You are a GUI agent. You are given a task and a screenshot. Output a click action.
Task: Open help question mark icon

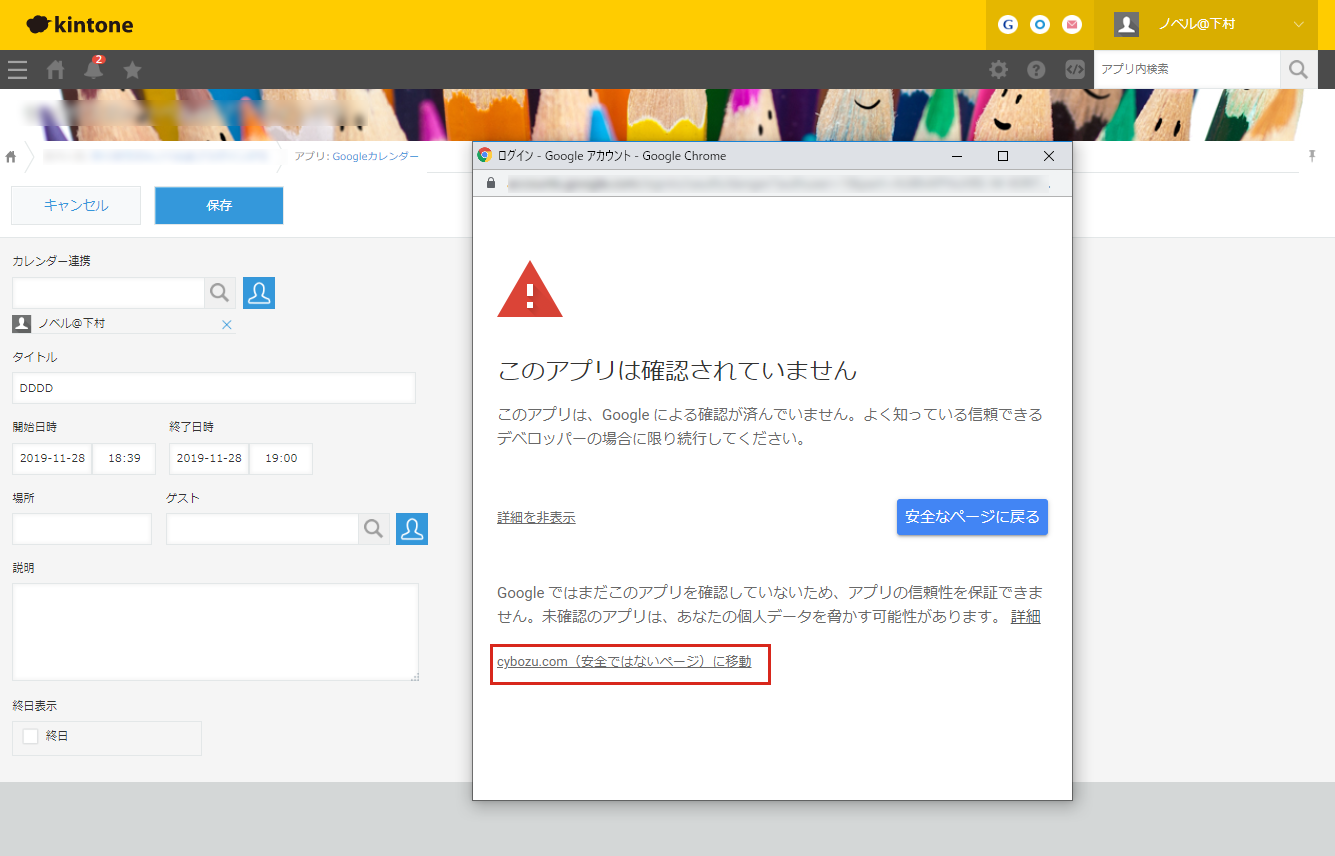1036,70
